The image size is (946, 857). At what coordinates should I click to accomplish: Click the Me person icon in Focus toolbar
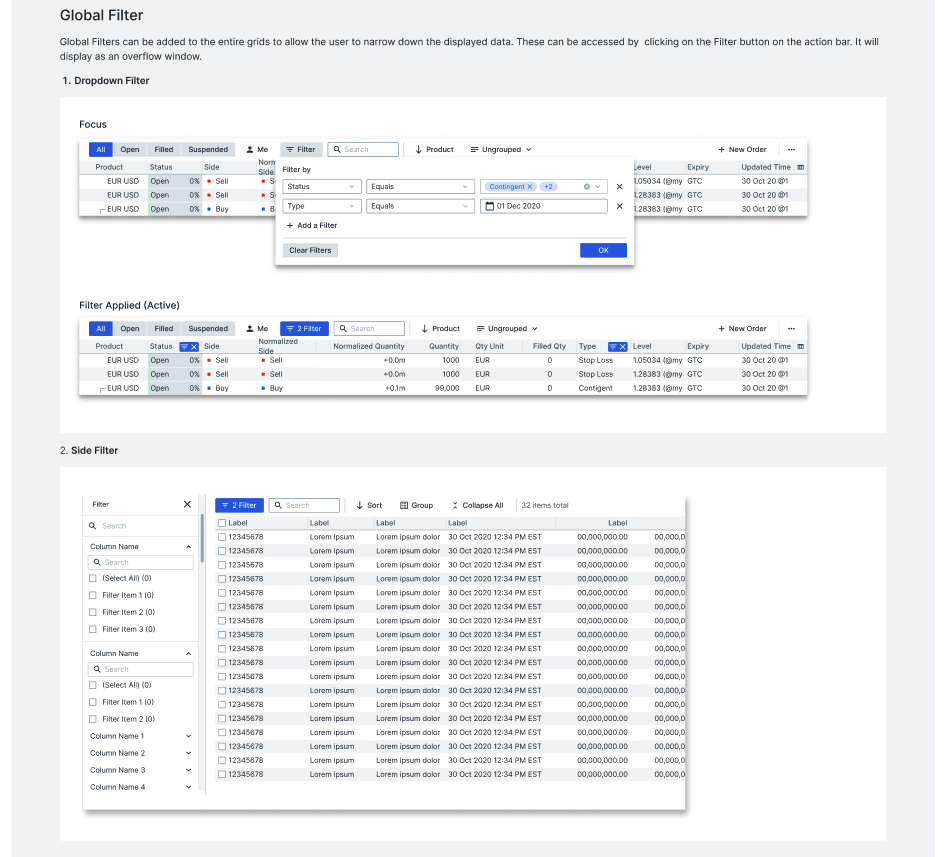click(250, 150)
